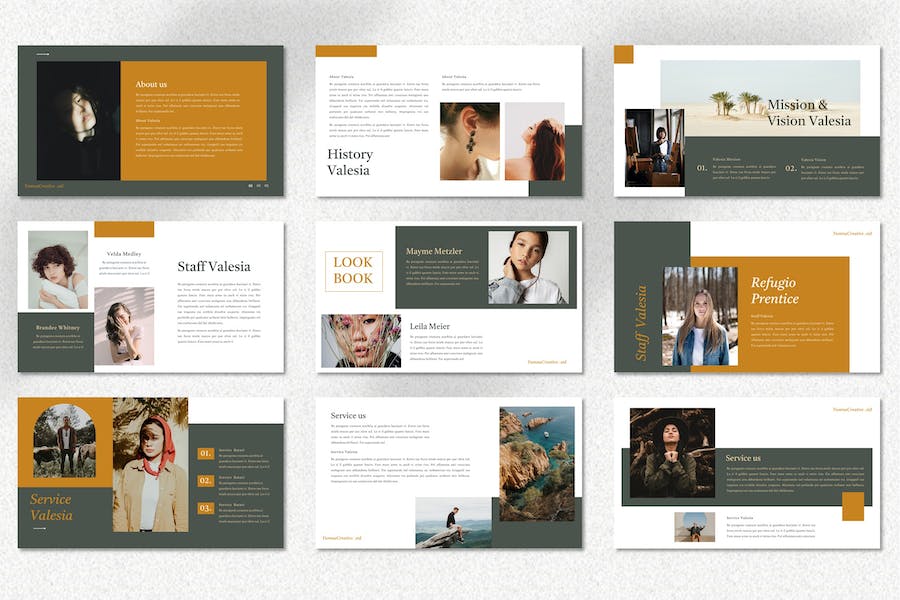Select the About us heading
The image size is (900, 600).
151,84
